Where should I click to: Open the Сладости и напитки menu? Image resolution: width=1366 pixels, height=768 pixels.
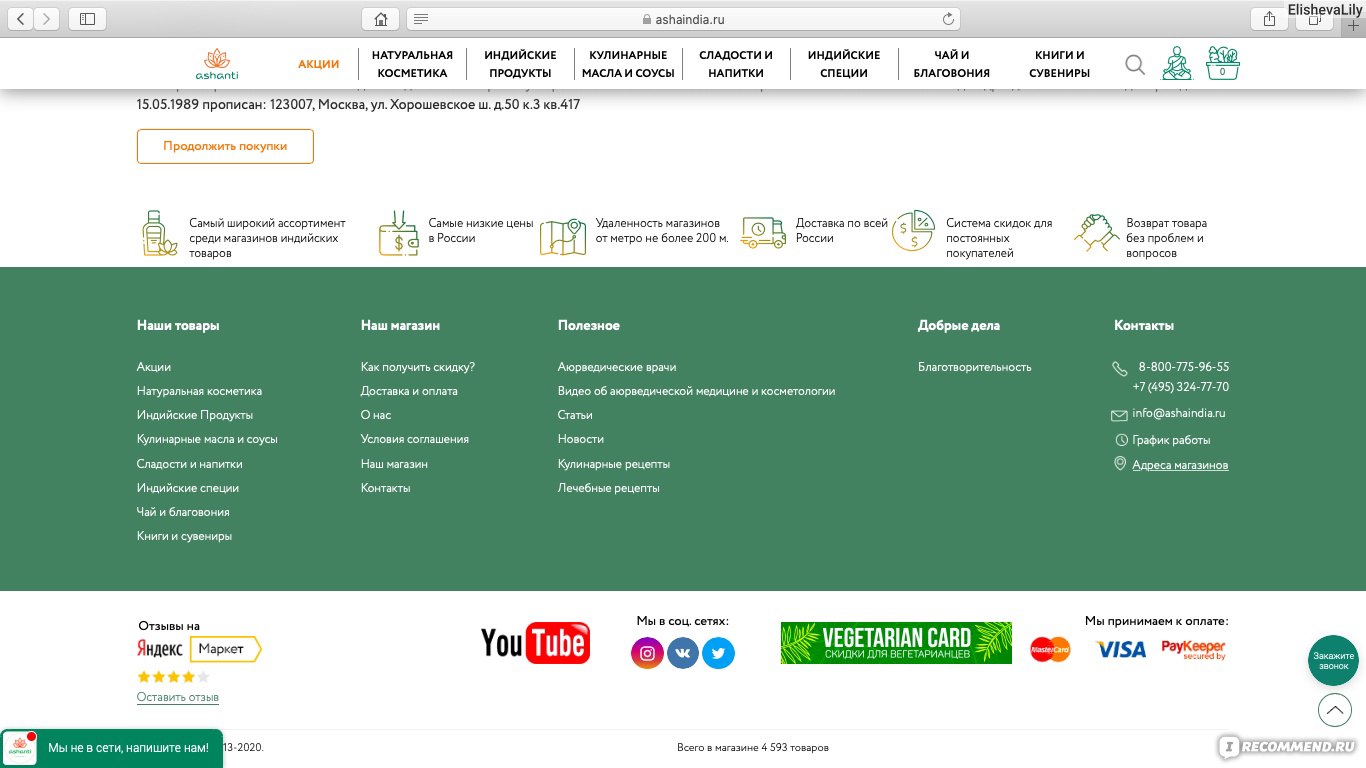[x=736, y=64]
